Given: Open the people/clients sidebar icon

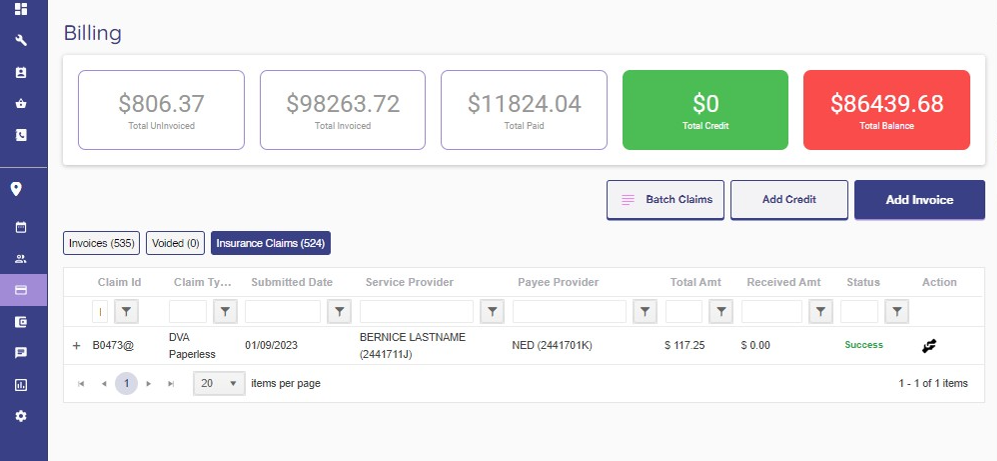Looking at the screenshot, I should tap(20, 259).
